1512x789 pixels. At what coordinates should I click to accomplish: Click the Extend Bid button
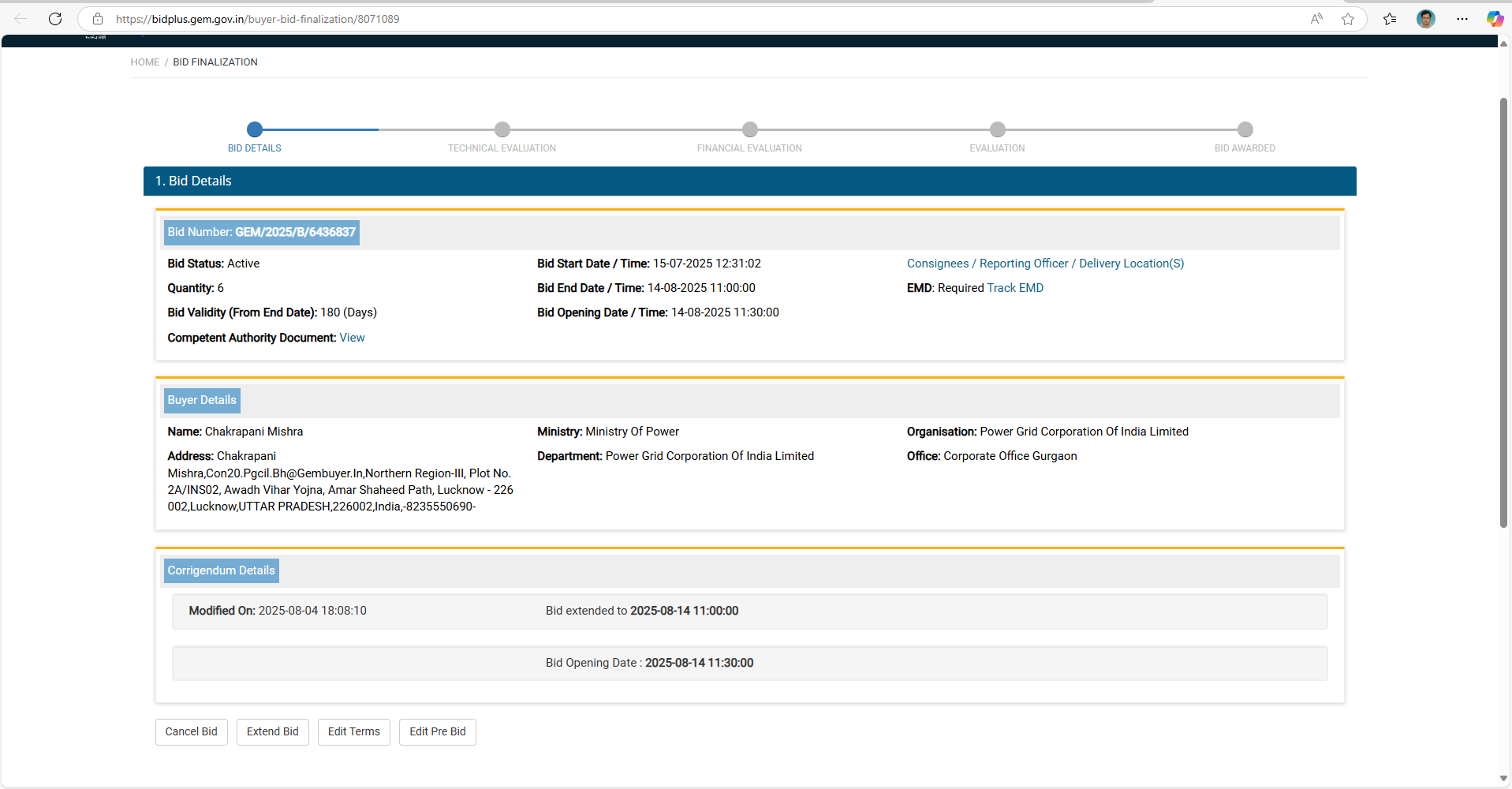(273, 731)
